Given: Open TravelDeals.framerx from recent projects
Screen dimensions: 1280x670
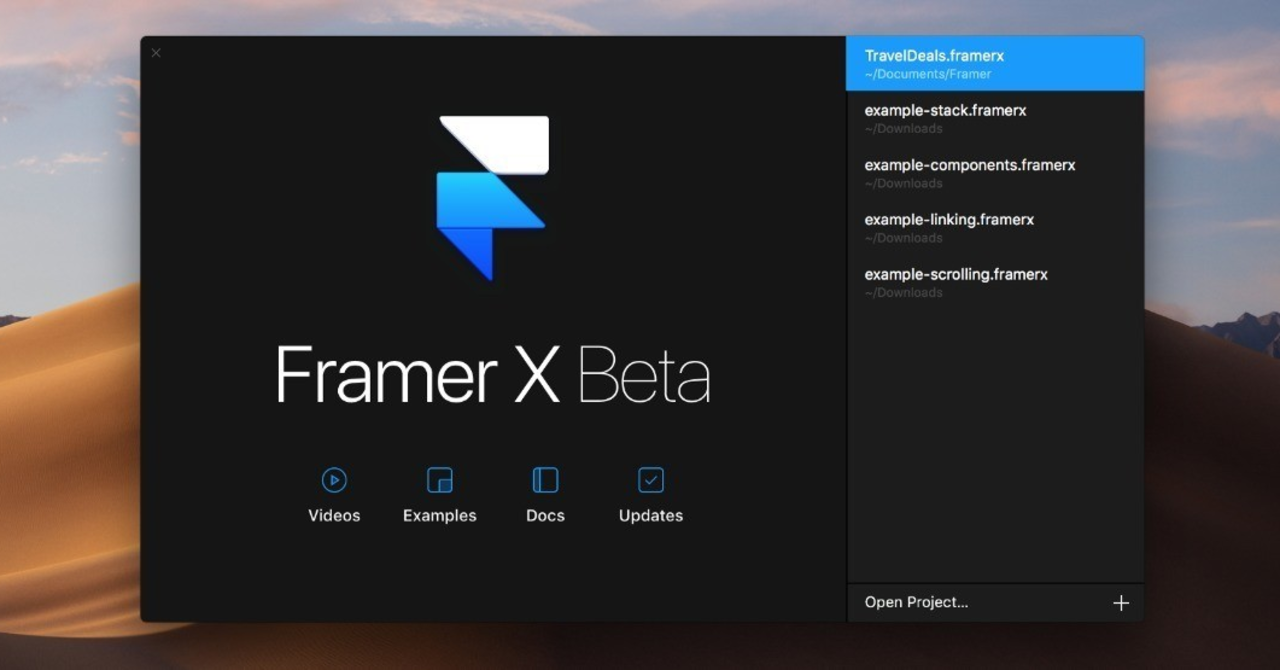Looking at the screenshot, I should (x=995, y=64).
